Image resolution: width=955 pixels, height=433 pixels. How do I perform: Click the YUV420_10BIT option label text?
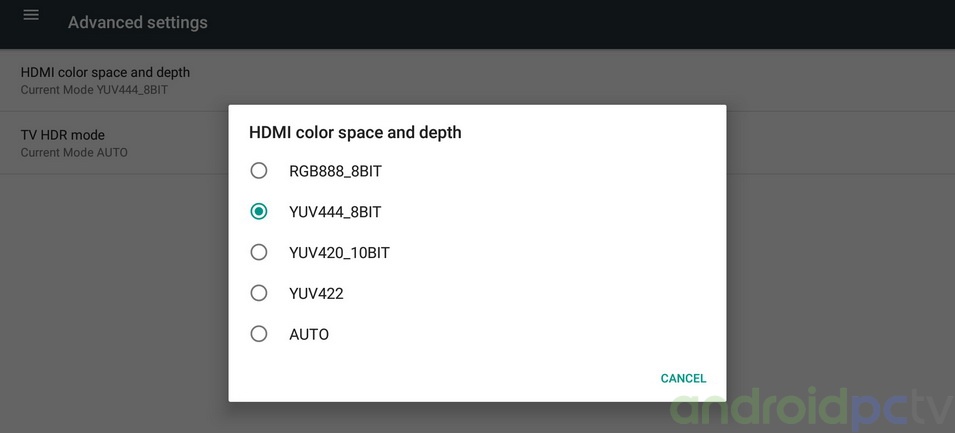[x=339, y=253]
